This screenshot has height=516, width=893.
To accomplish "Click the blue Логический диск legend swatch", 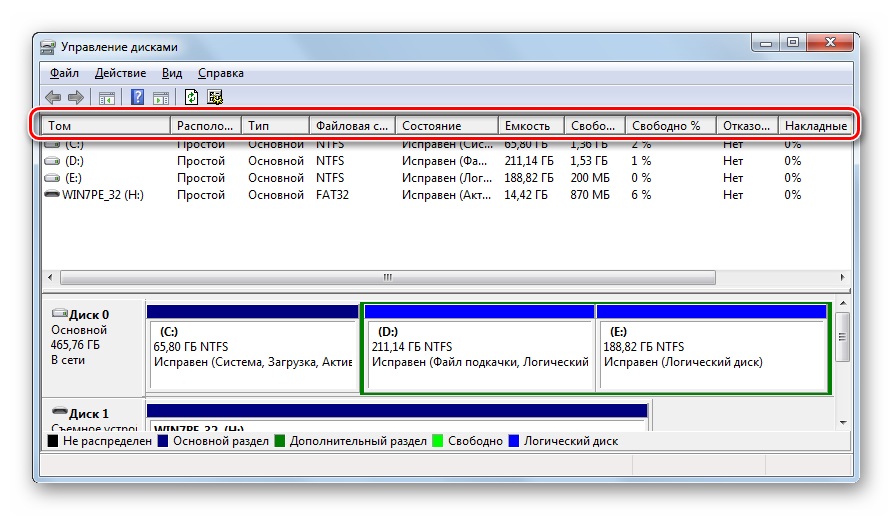I will coord(514,441).
